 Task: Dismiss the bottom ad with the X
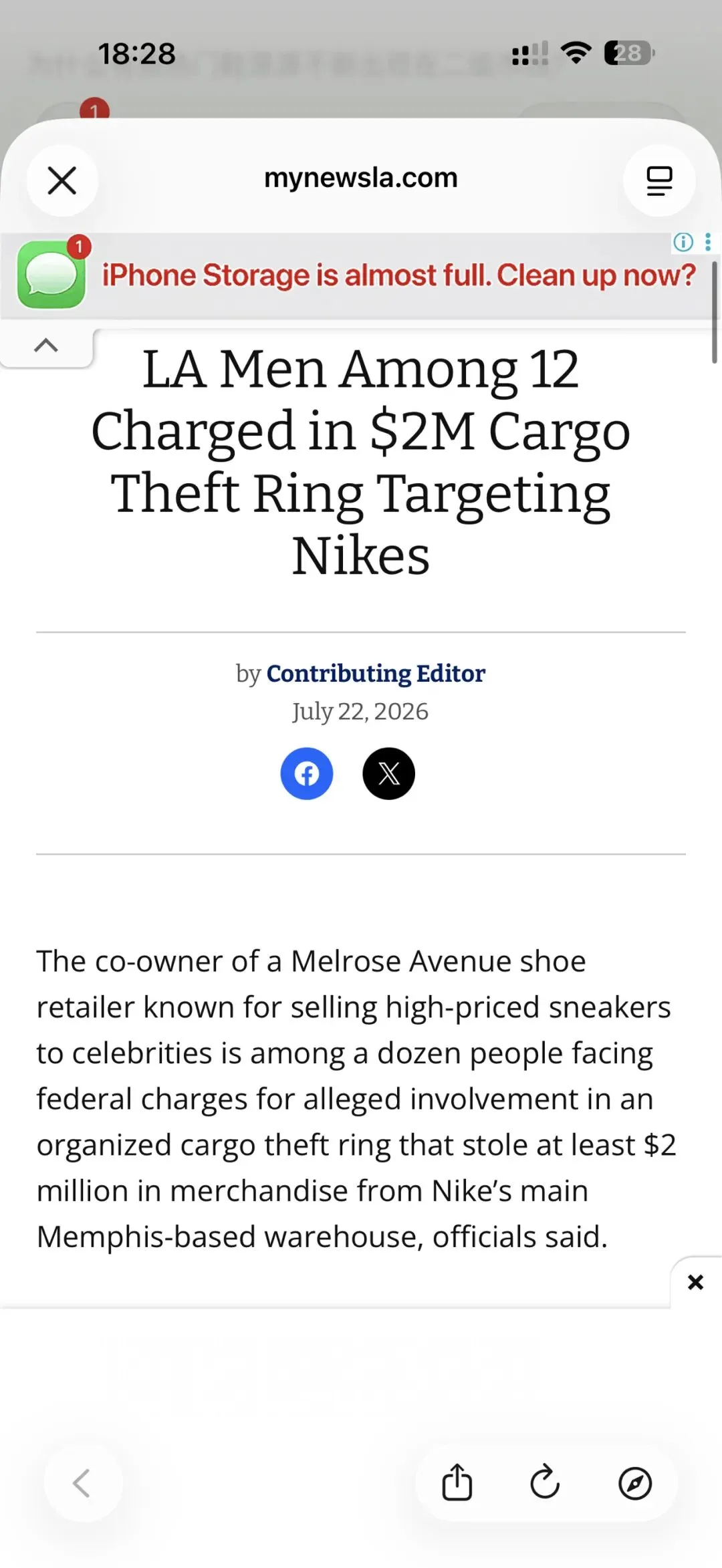(696, 1282)
